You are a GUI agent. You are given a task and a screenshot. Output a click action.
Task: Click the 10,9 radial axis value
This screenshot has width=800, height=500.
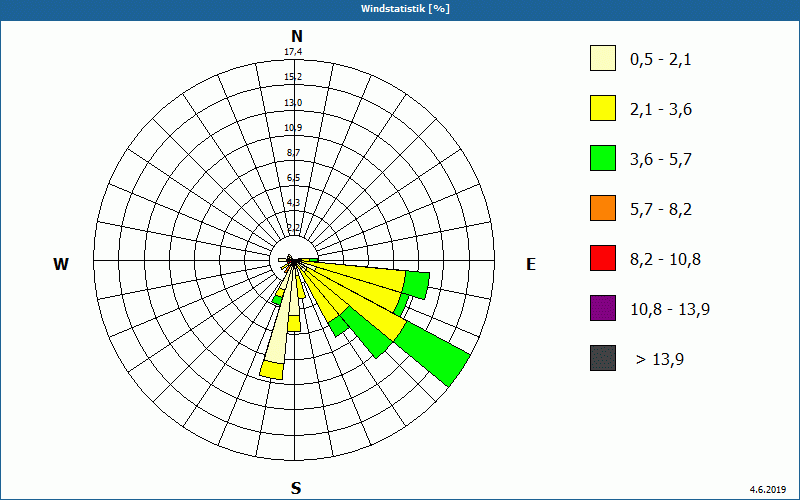pos(293,128)
